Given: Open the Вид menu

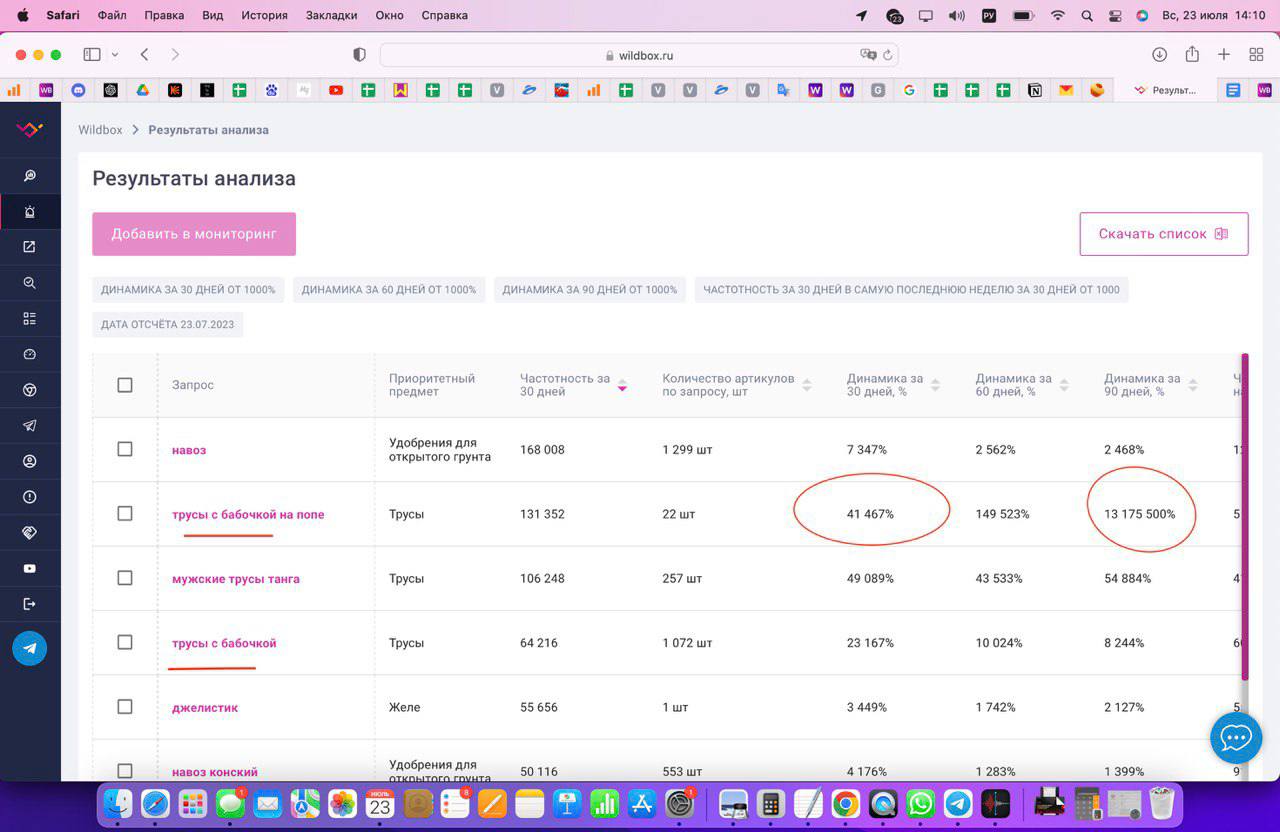Looking at the screenshot, I should click(x=213, y=15).
